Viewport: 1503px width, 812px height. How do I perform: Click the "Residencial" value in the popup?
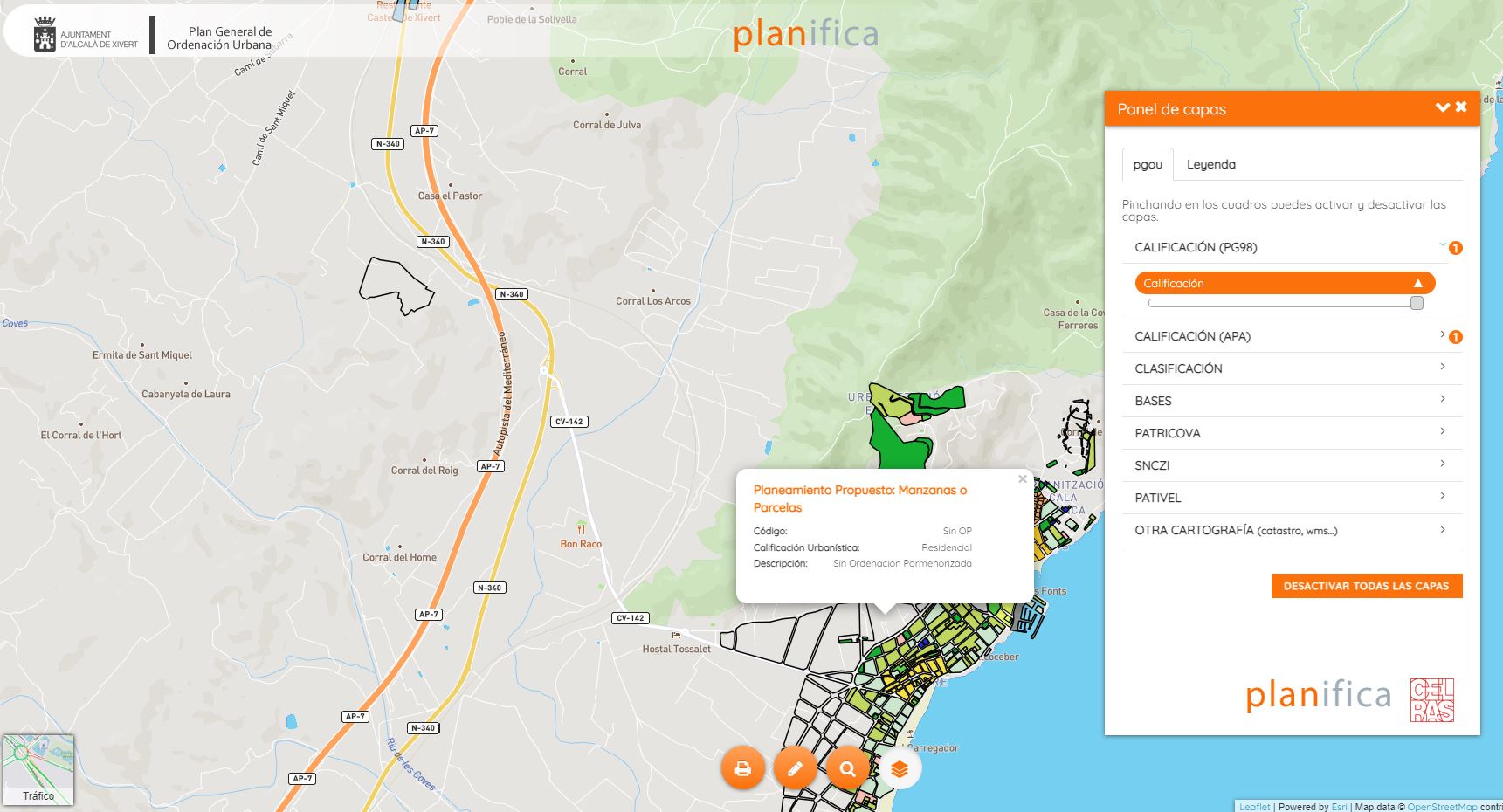click(947, 547)
